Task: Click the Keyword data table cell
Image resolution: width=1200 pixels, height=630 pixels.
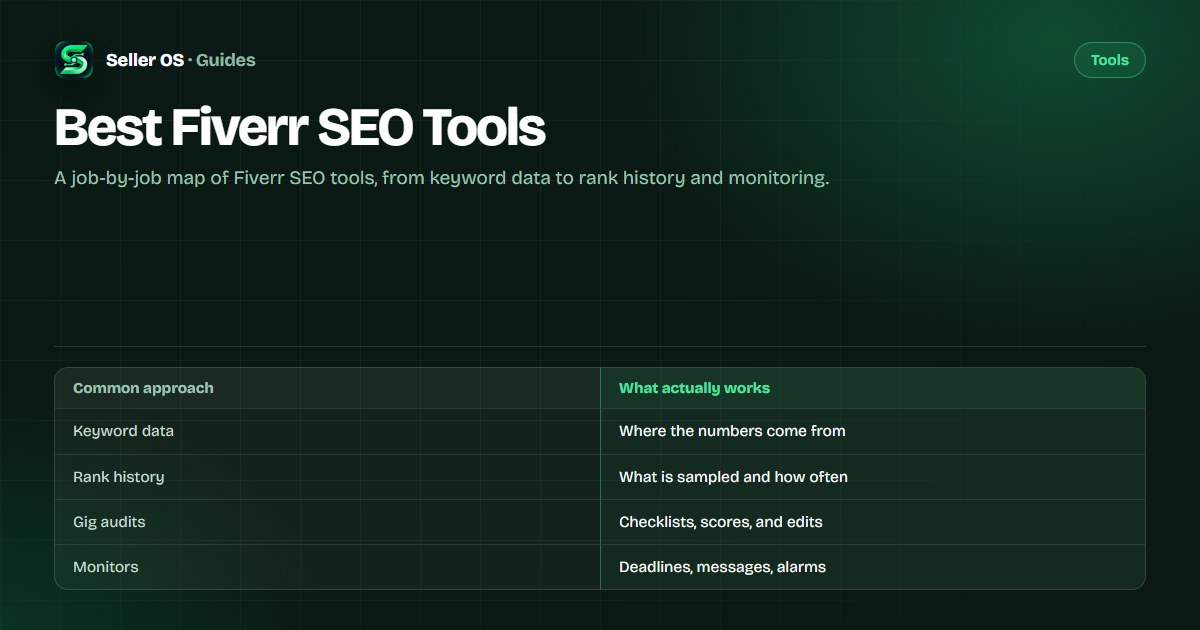Action: click(x=327, y=431)
